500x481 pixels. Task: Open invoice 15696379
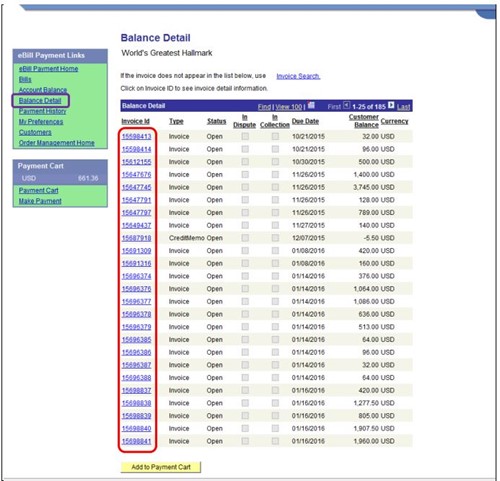pos(136,327)
